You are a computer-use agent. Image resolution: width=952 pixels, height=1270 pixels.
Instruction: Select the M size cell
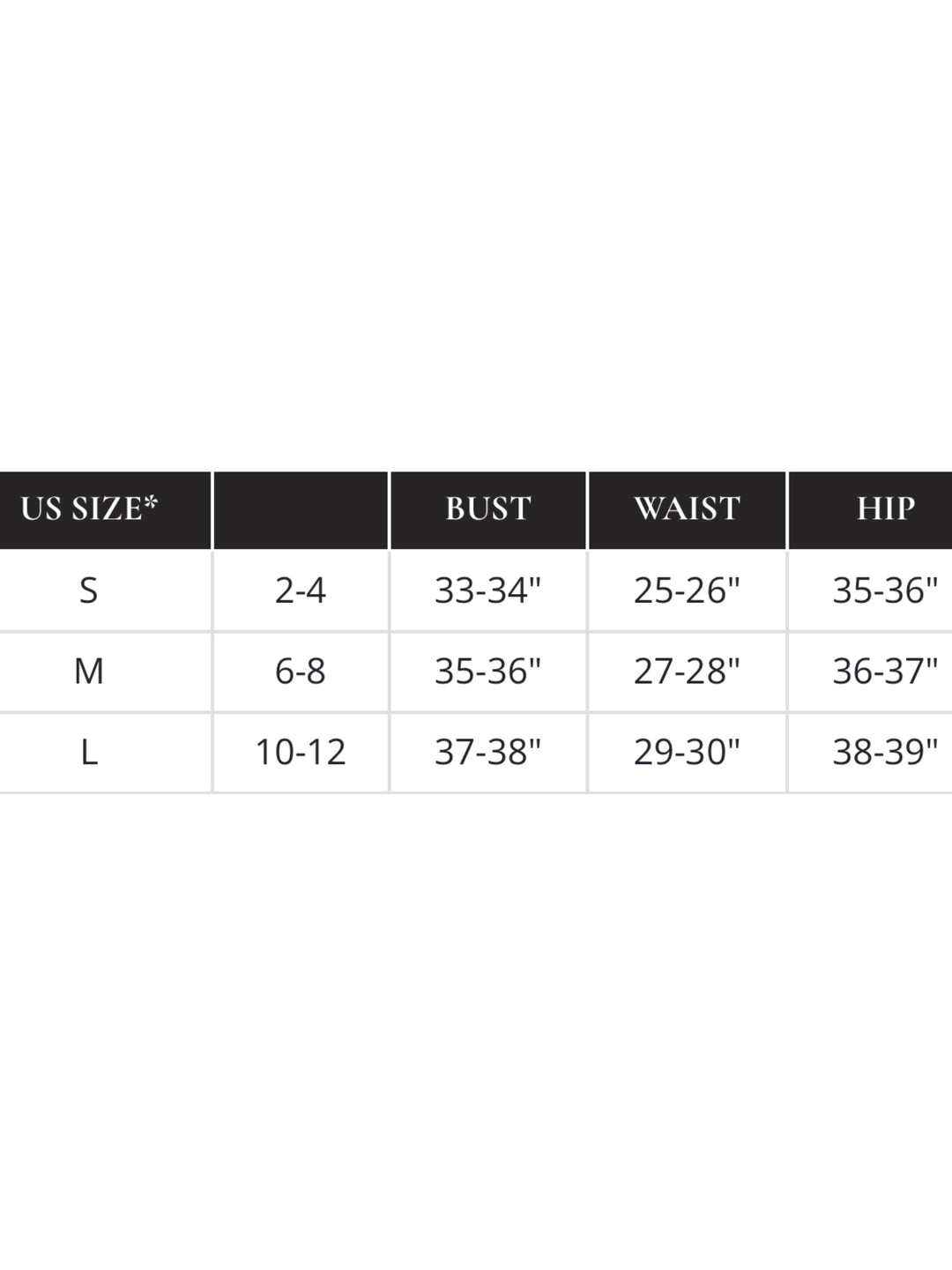(88, 671)
